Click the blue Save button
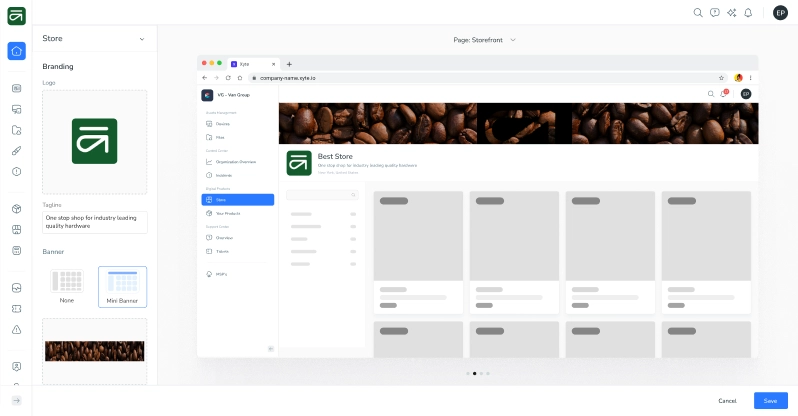The width and height of the screenshot is (798, 416). point(771,401)
